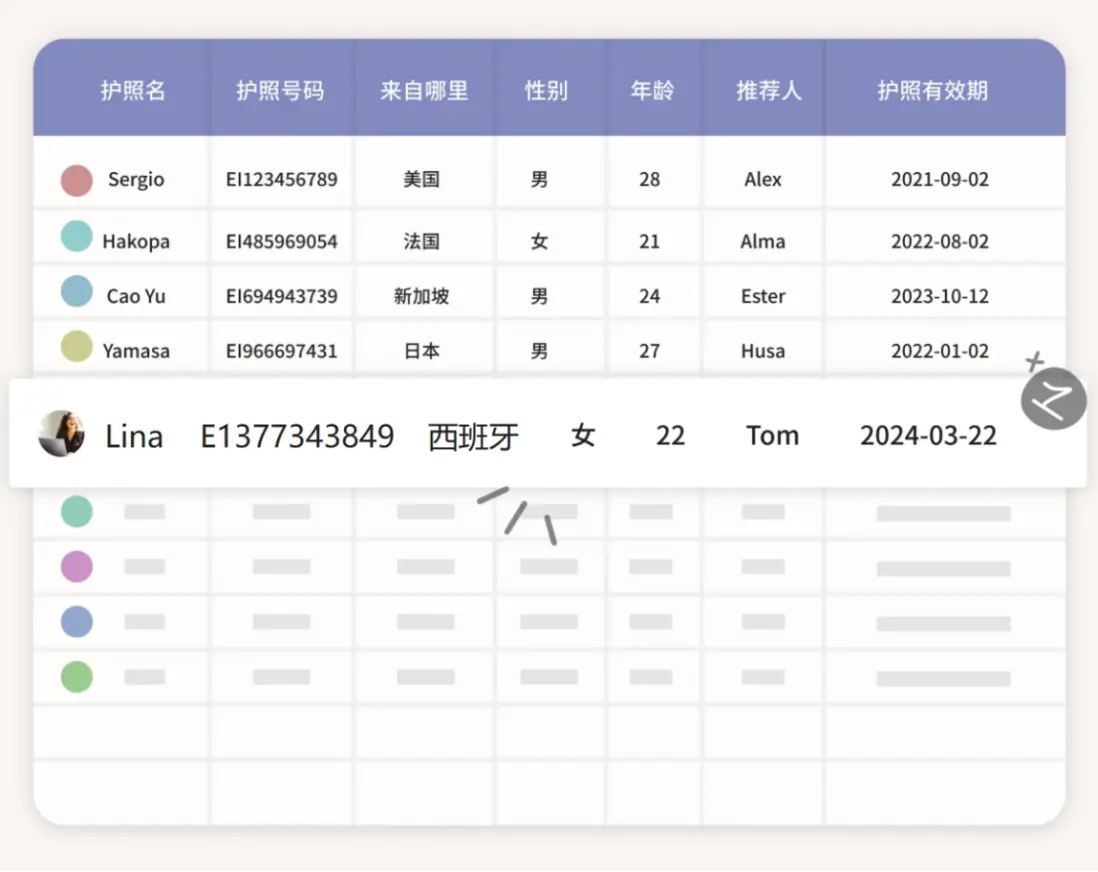Screen dimensions: 1098x872
Task: Click Sergio's red avatar circle
Action: 77,180
